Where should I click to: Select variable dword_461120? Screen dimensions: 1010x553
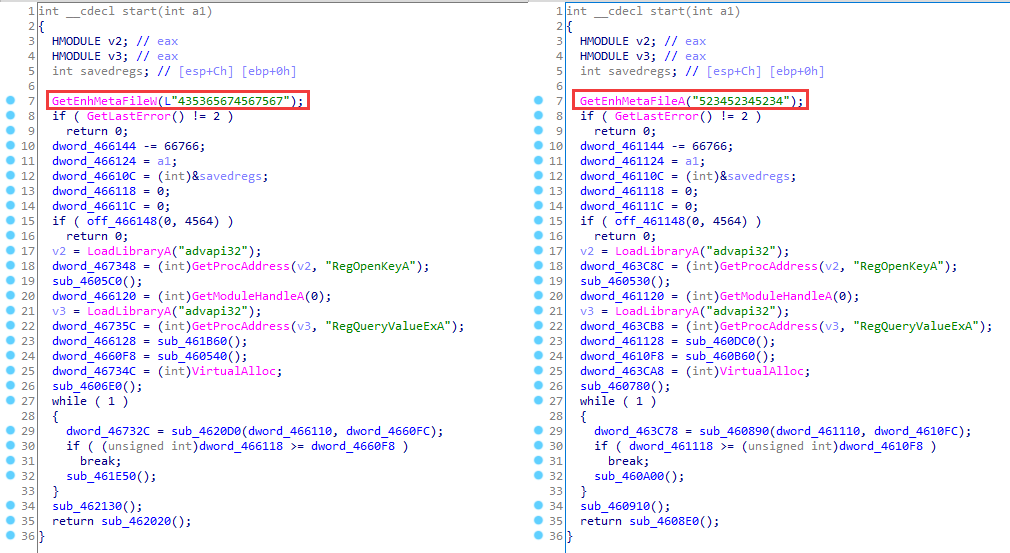(622, 296)
